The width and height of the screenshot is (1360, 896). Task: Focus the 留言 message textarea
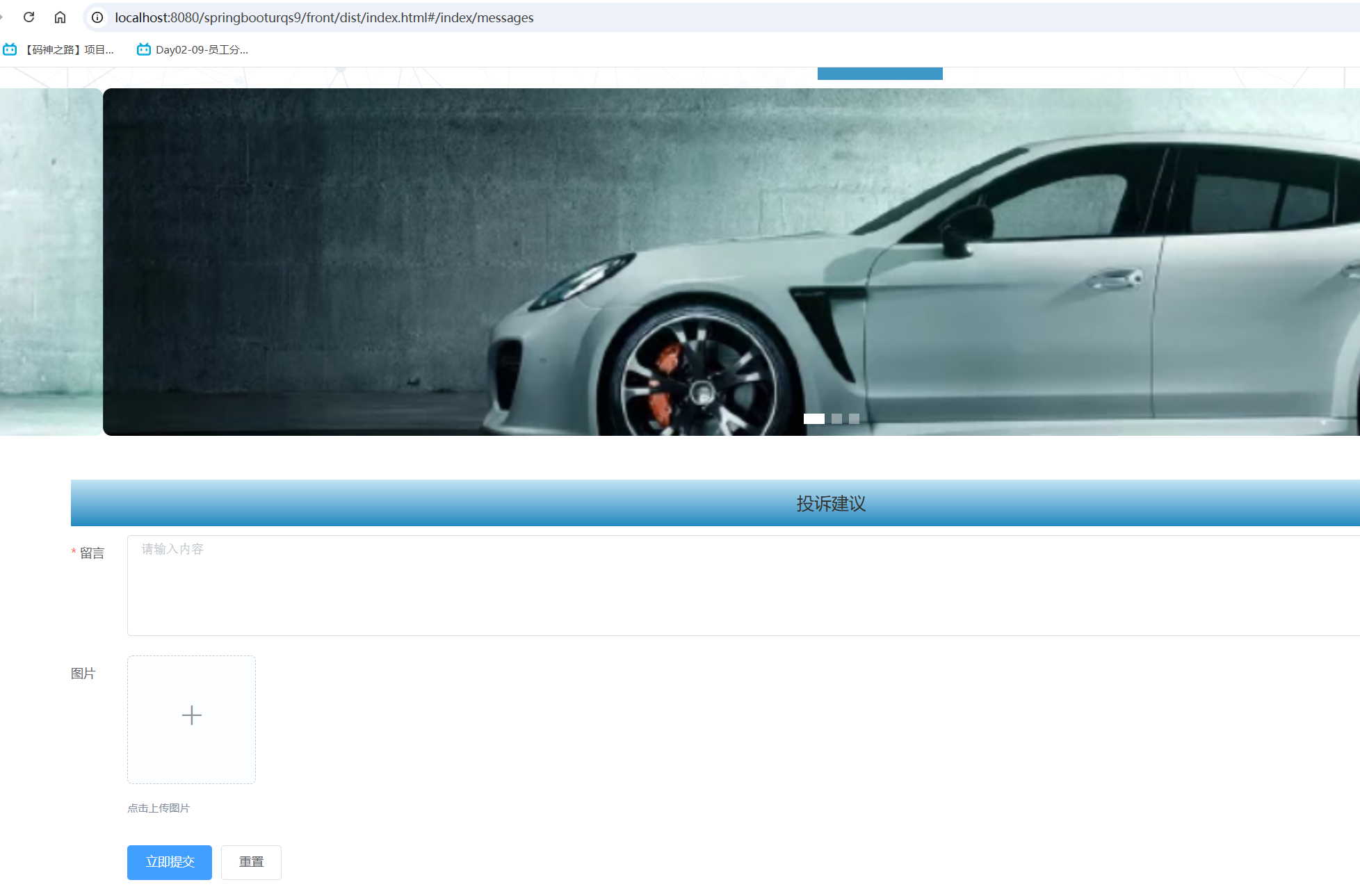click(x=743, y=585)
